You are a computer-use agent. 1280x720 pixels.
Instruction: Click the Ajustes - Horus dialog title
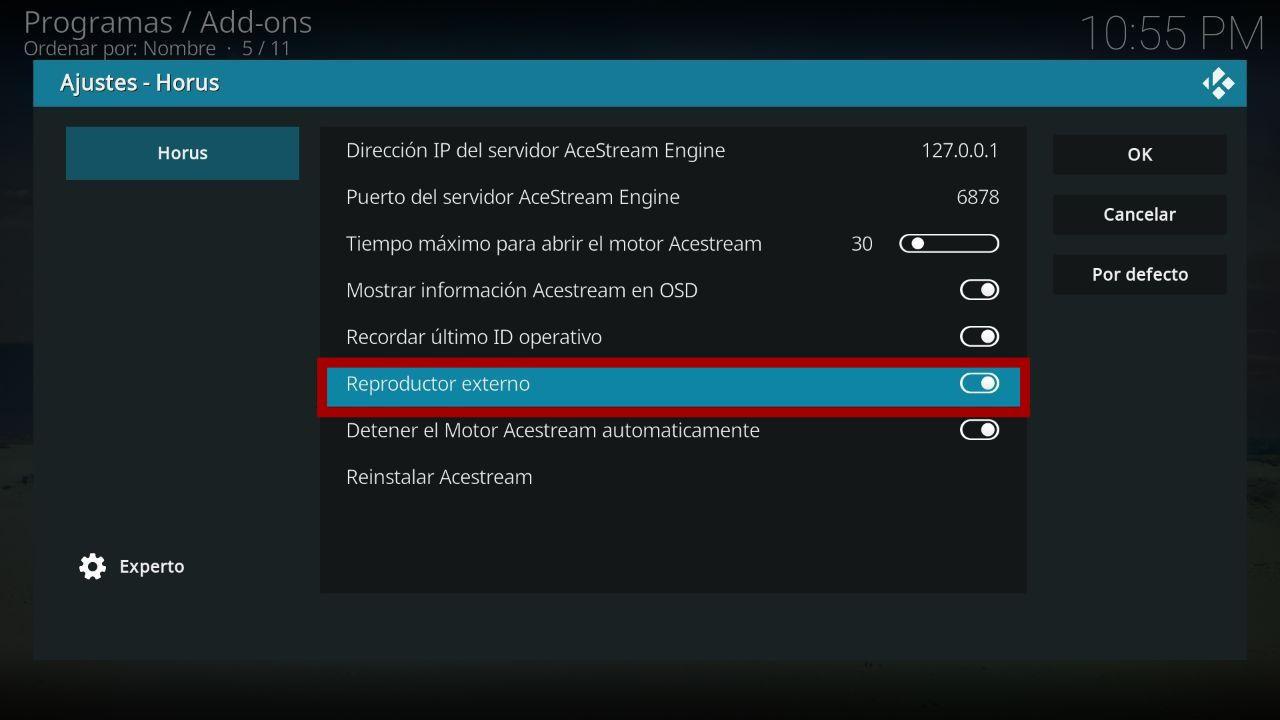click(139, 83)
